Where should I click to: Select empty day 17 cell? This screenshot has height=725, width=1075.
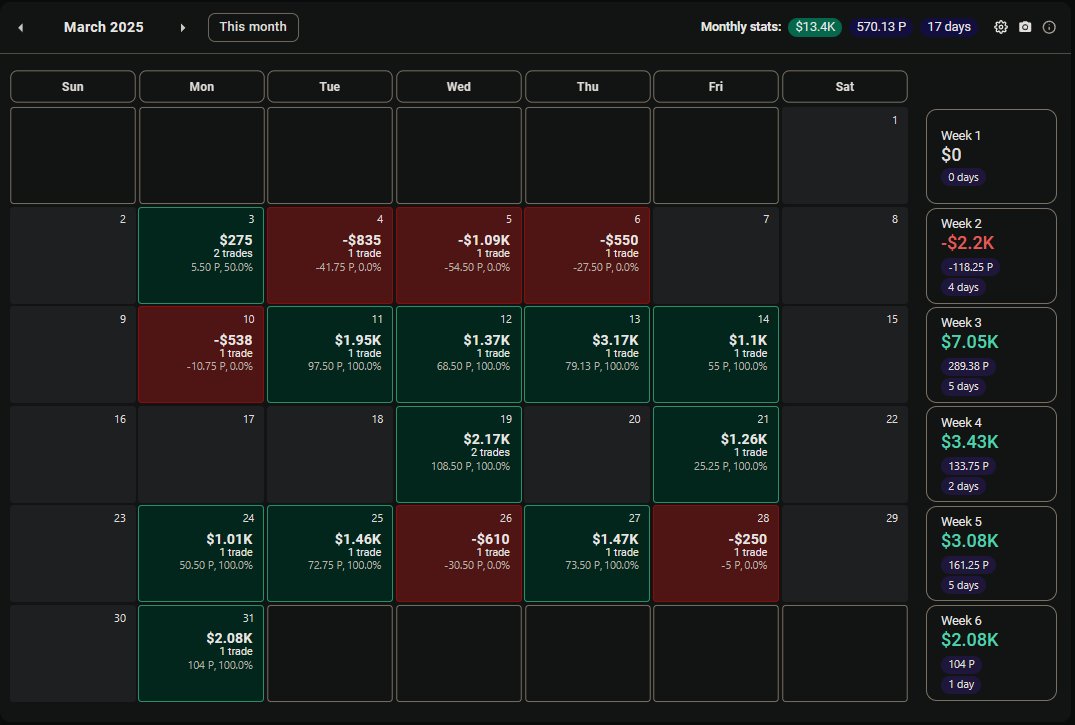pyautogui.click(x=201, y=454)
